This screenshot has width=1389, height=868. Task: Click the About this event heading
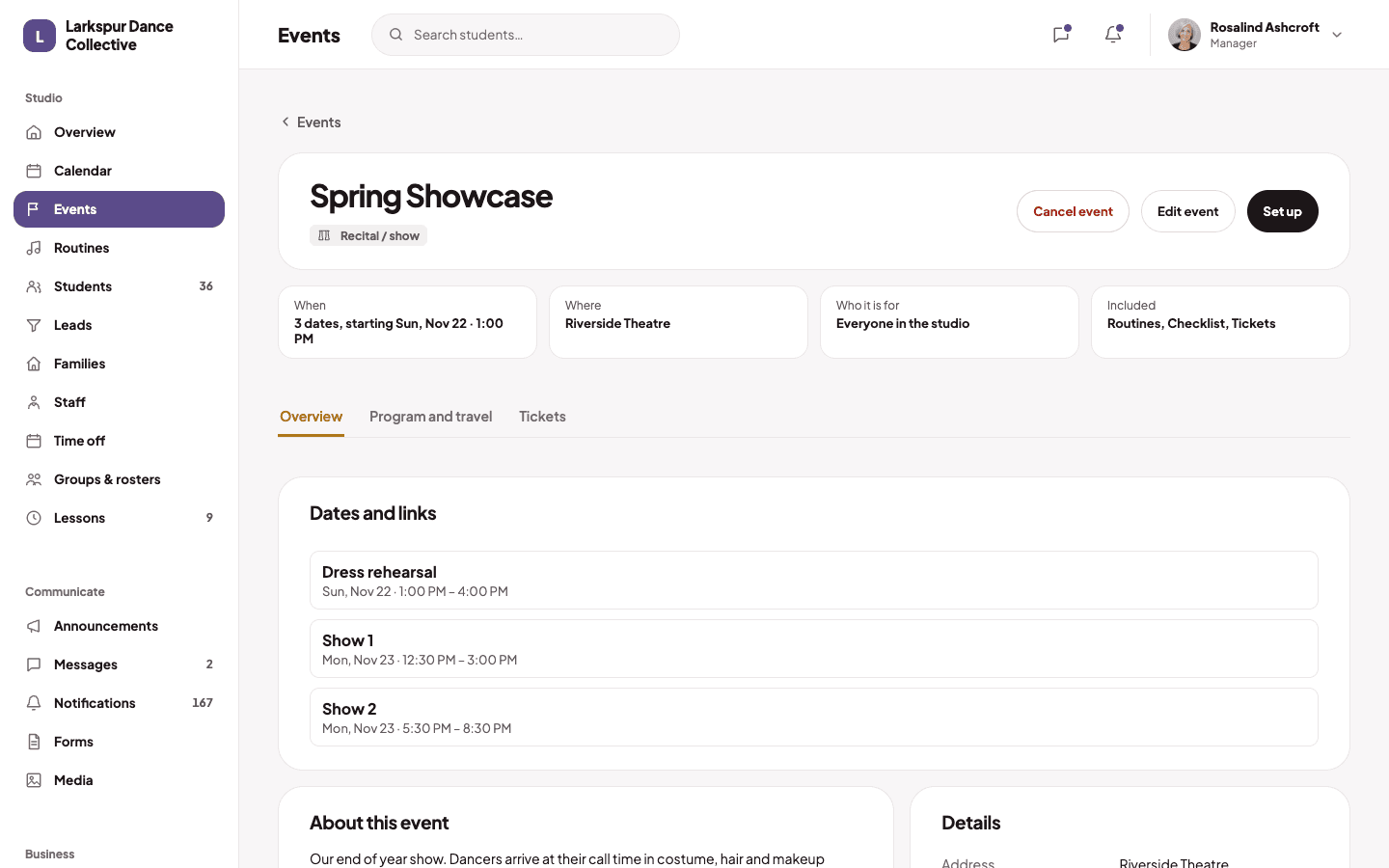pos(379,823)
